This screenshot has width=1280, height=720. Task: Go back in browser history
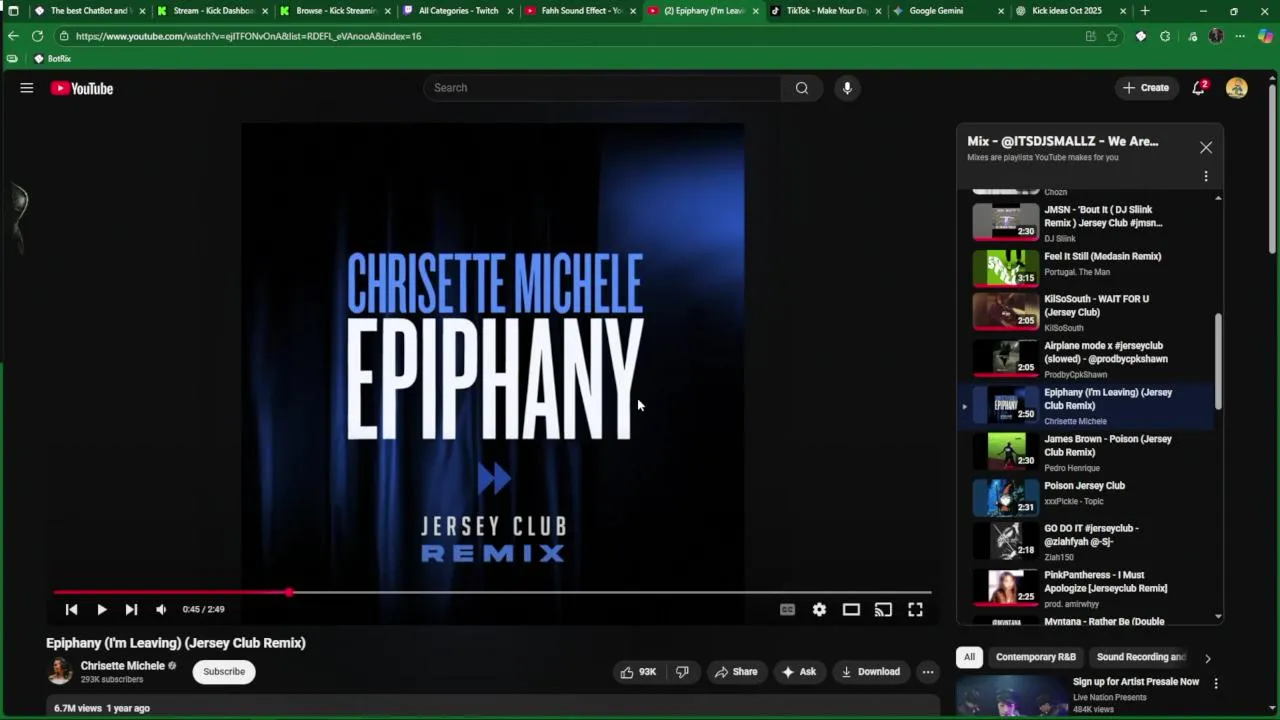click(13, 36)
